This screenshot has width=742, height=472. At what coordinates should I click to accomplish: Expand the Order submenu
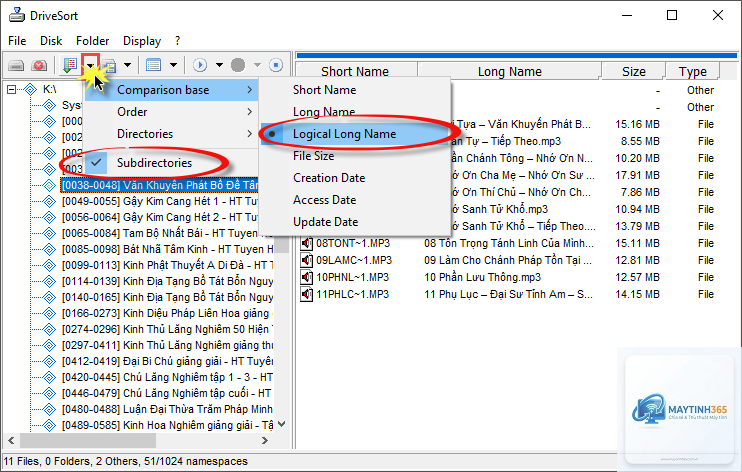[x=171, y=112]
